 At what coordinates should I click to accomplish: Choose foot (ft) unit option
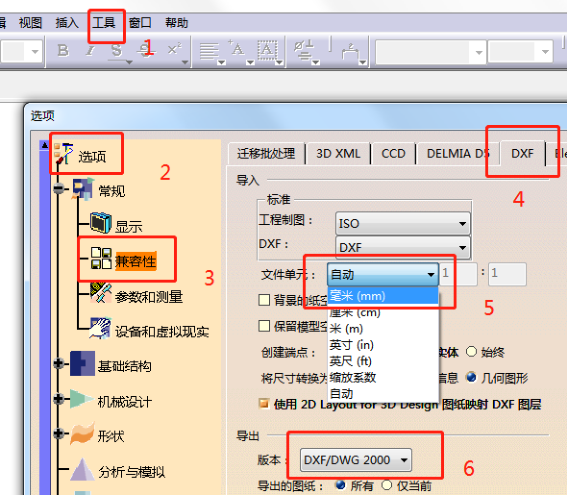click(383, 361)
